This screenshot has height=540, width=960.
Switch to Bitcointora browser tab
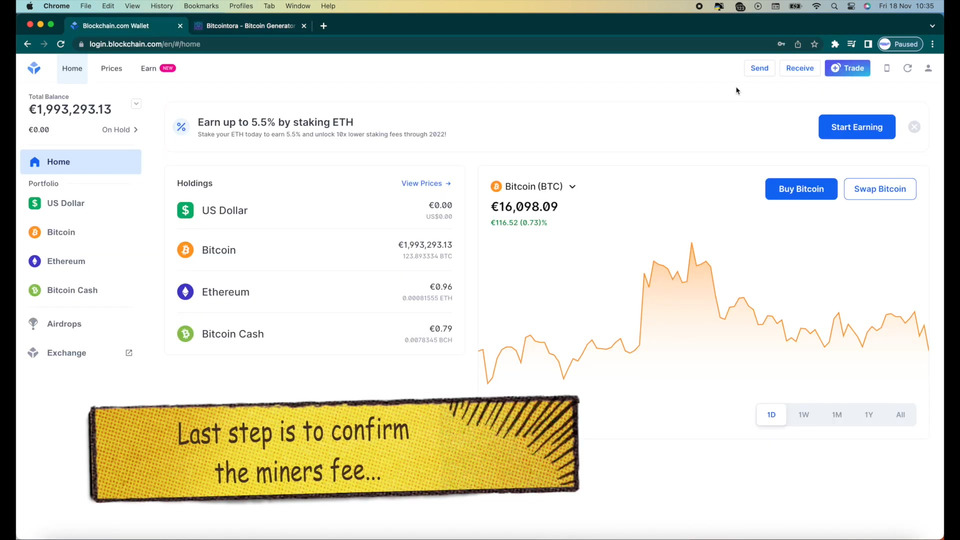(x=250, y=26)
